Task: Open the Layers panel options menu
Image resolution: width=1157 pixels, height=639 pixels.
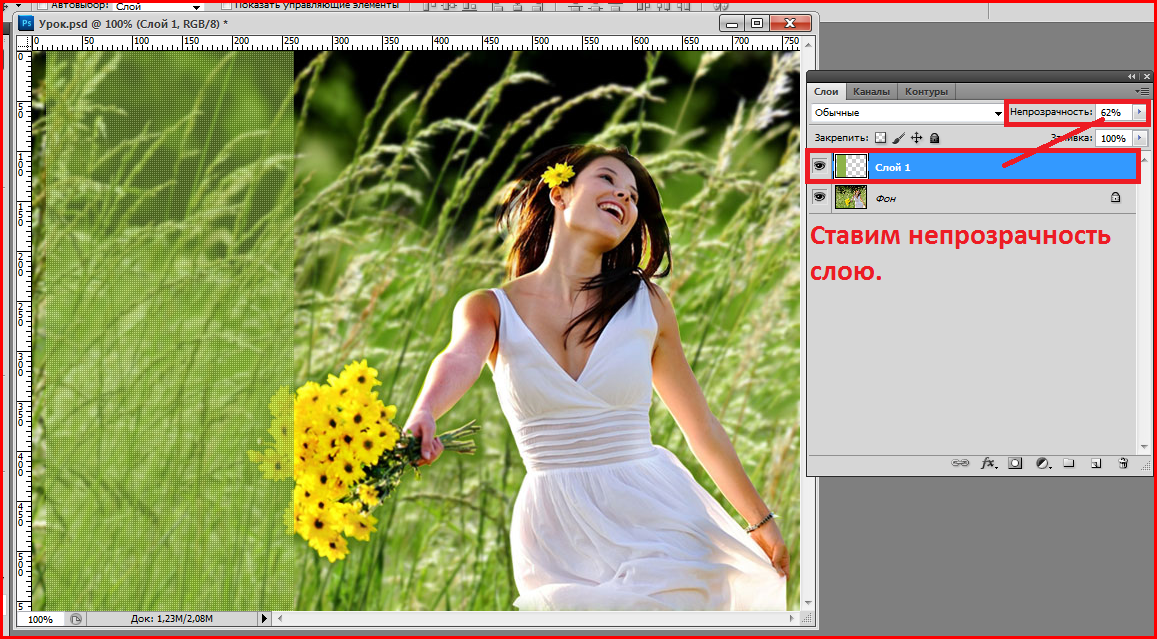Action: [x=1144, y=91]
